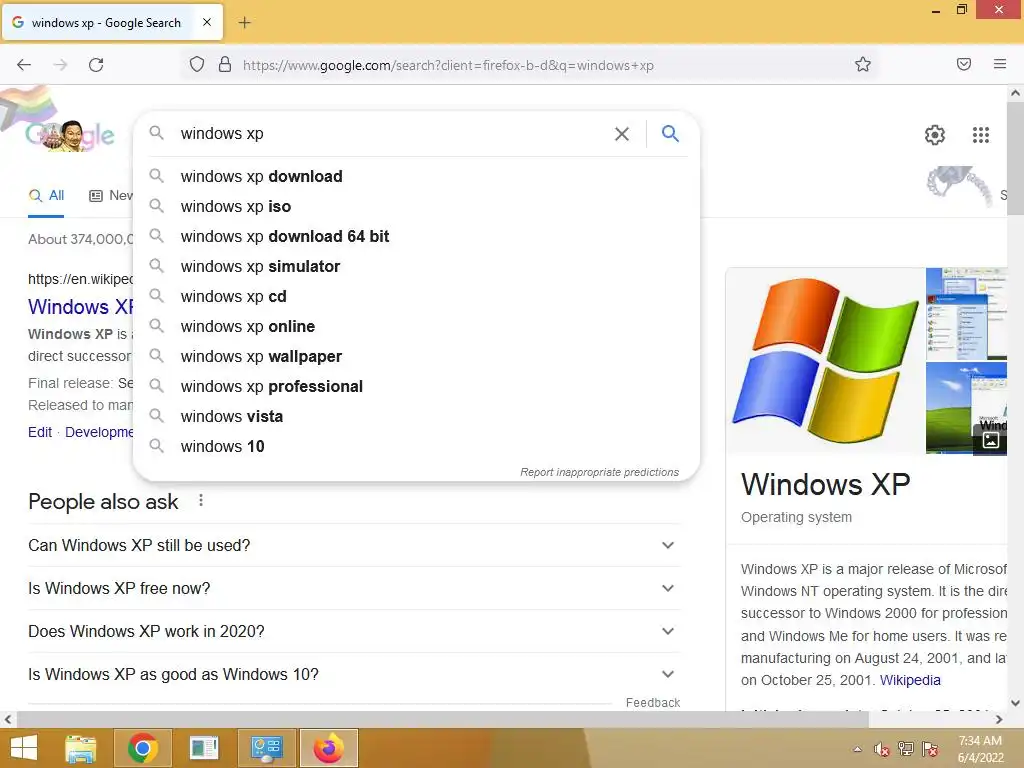Open the Firefox hamburger menu
The width and height of the screenshot is (1024, 768).
[1000, 64]
